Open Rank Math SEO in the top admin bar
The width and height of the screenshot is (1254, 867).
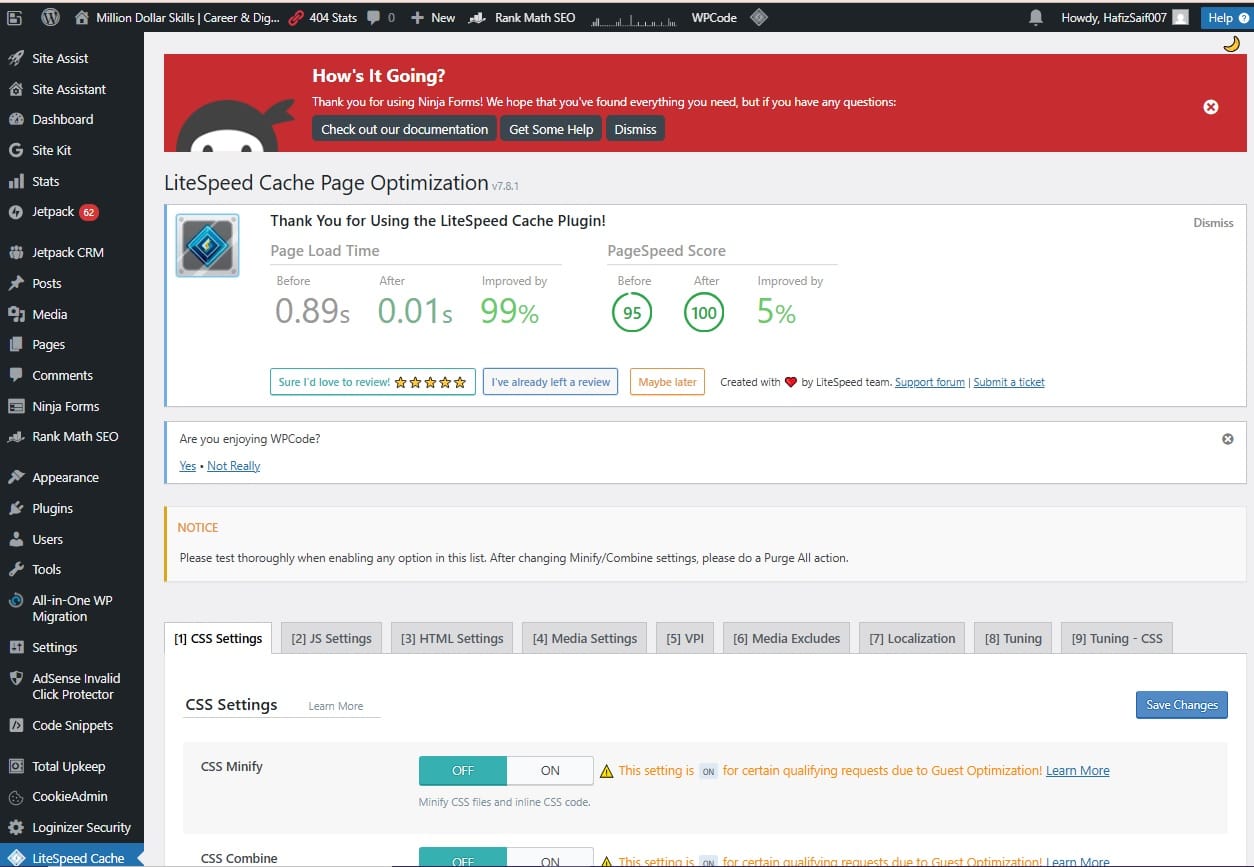coord(522,17)
